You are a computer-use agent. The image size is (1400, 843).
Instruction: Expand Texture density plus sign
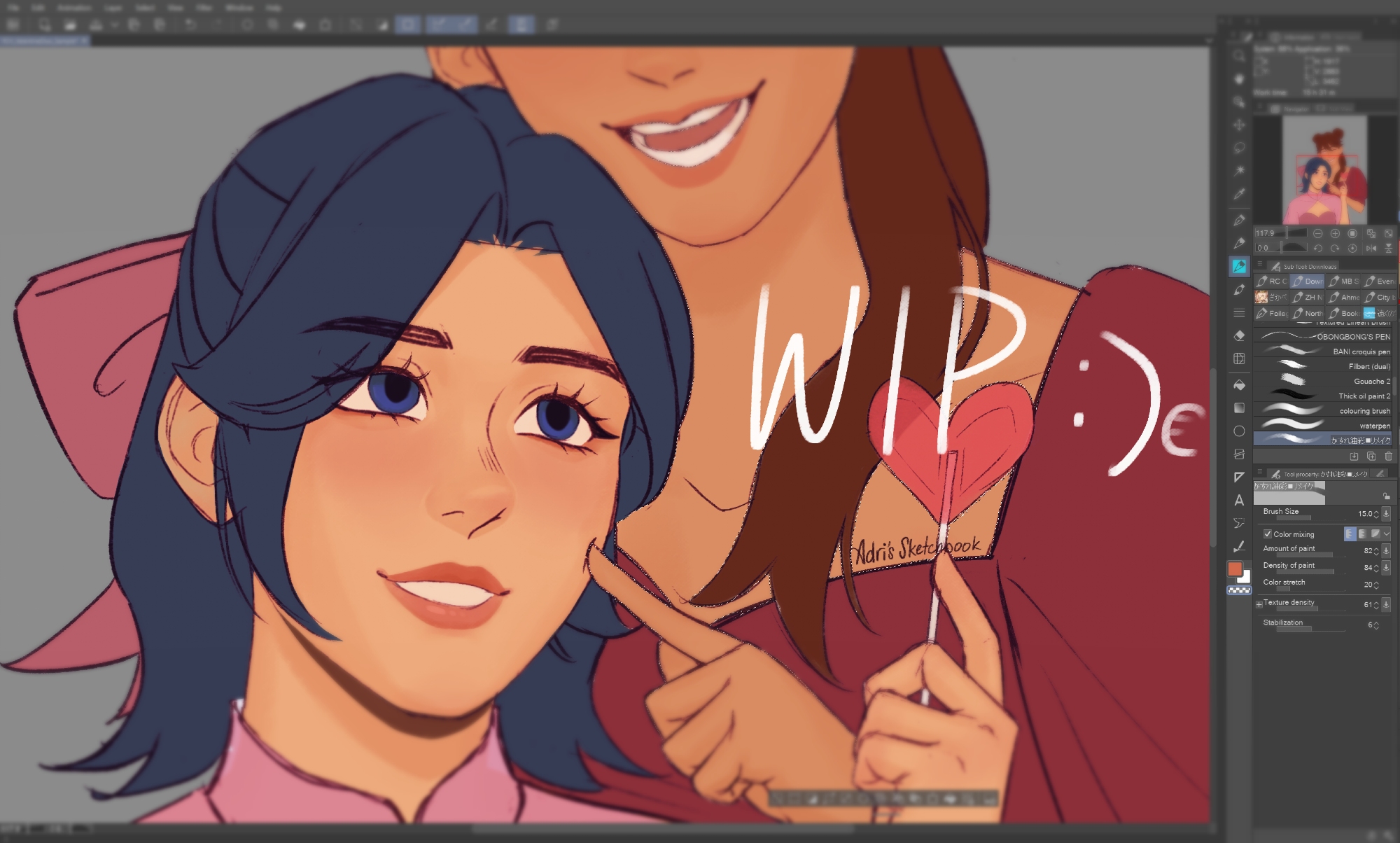pos(1259,604)
